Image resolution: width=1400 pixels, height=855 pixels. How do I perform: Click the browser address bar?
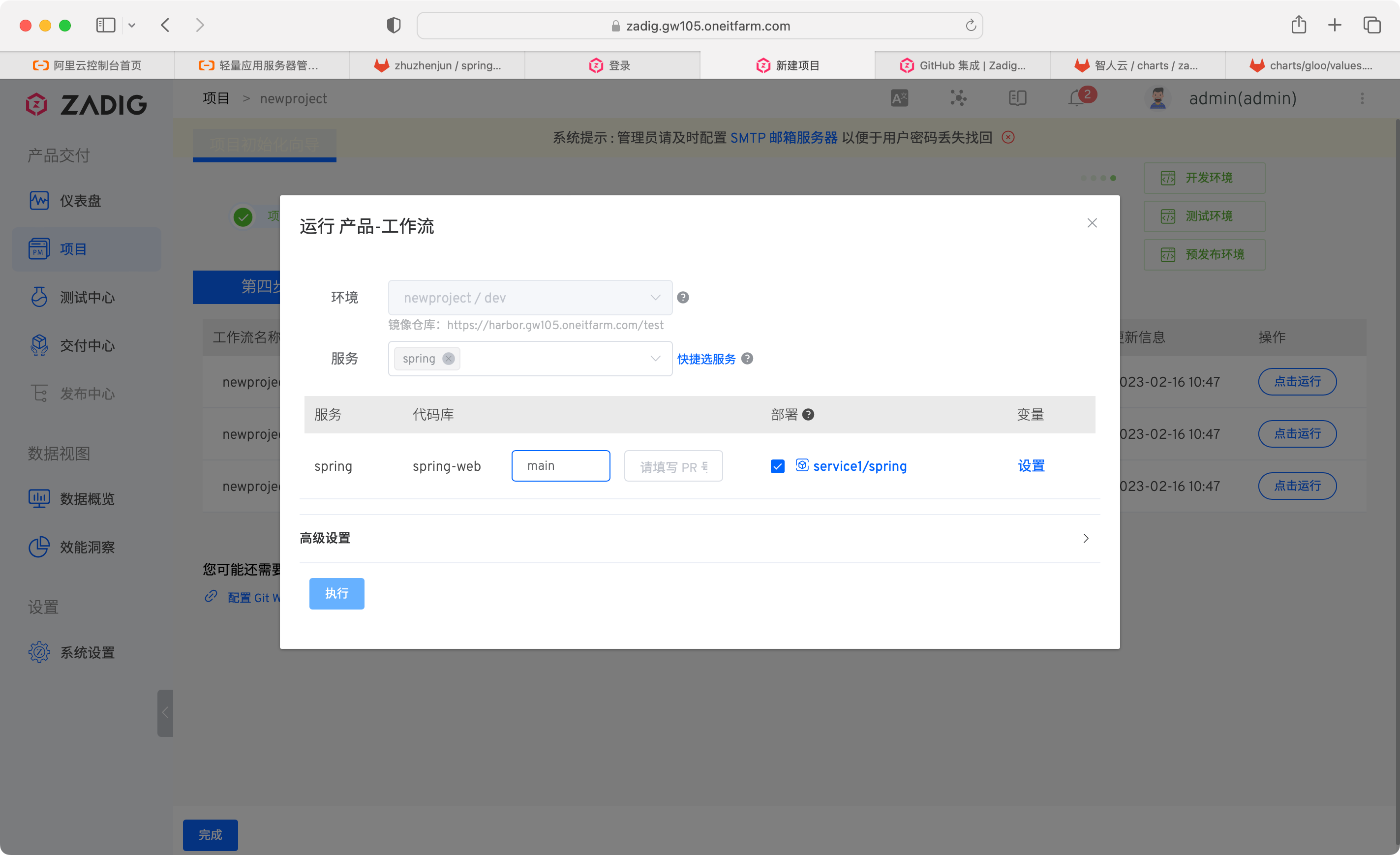[700, 26]
